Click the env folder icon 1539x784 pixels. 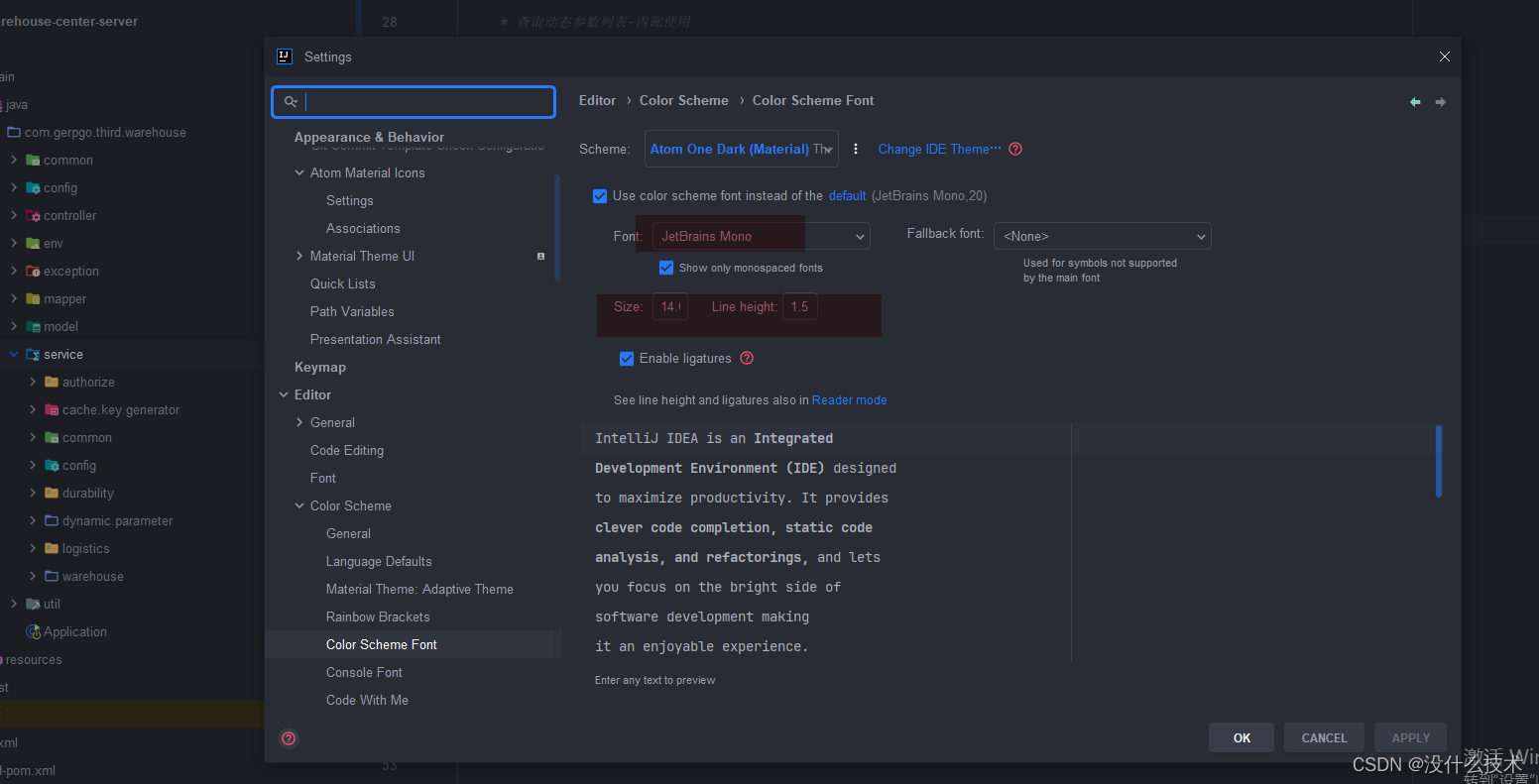(33, 243)
